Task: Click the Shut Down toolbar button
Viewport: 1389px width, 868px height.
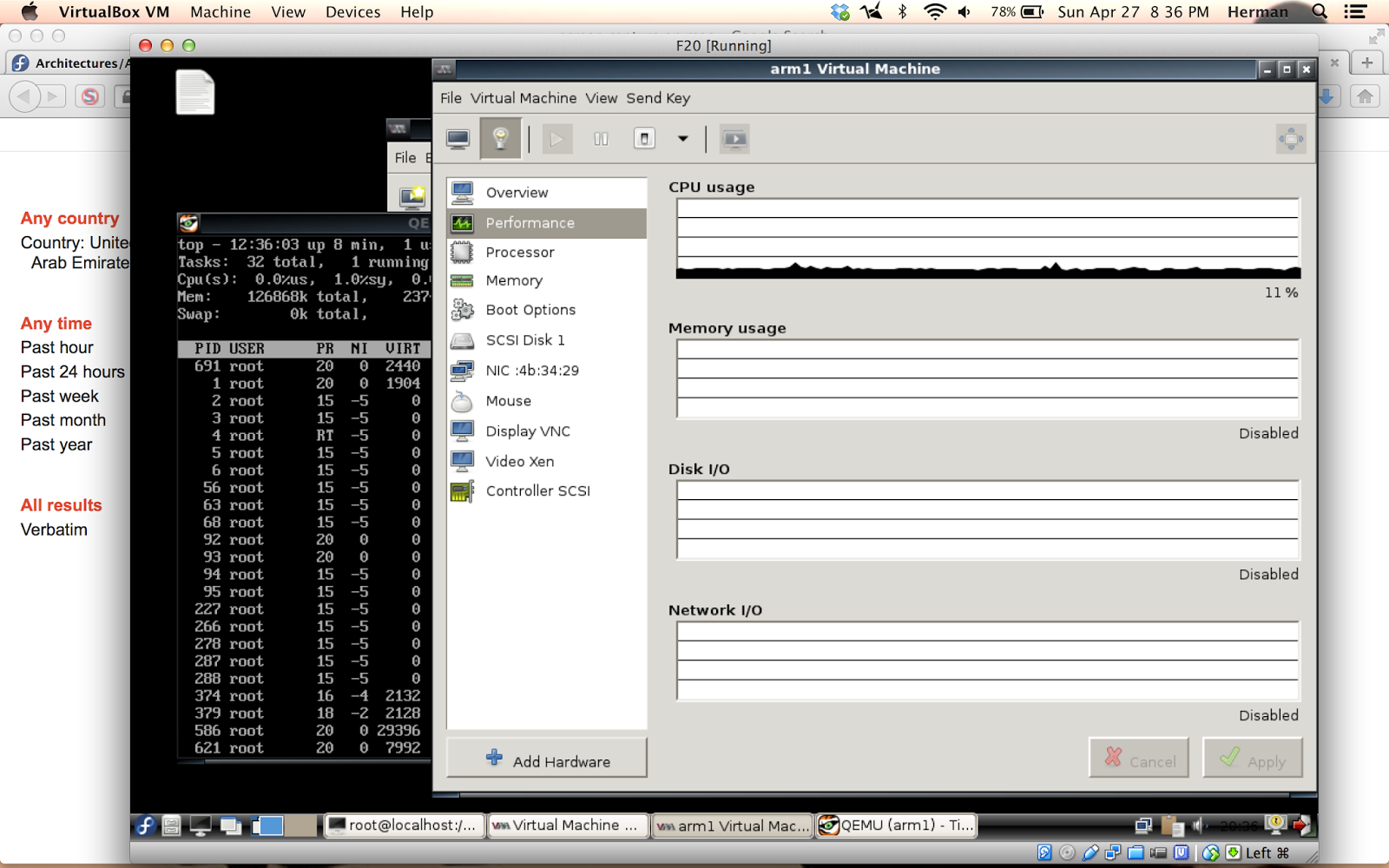Action: click(644, 139)
